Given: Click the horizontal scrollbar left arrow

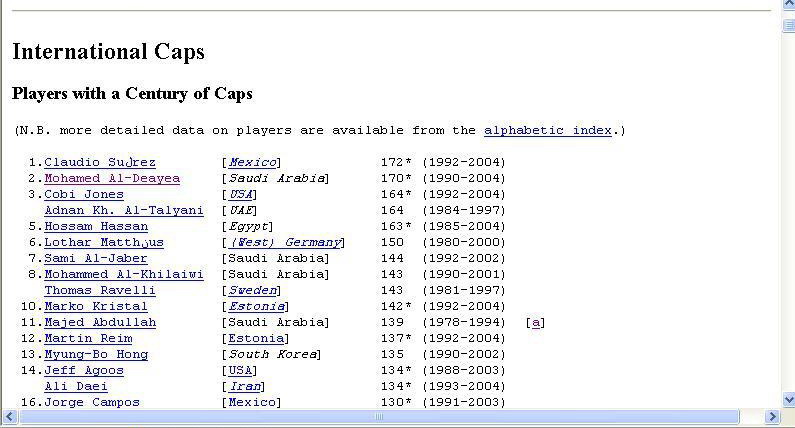Looking at the screenshot, I should pos(10,417).
